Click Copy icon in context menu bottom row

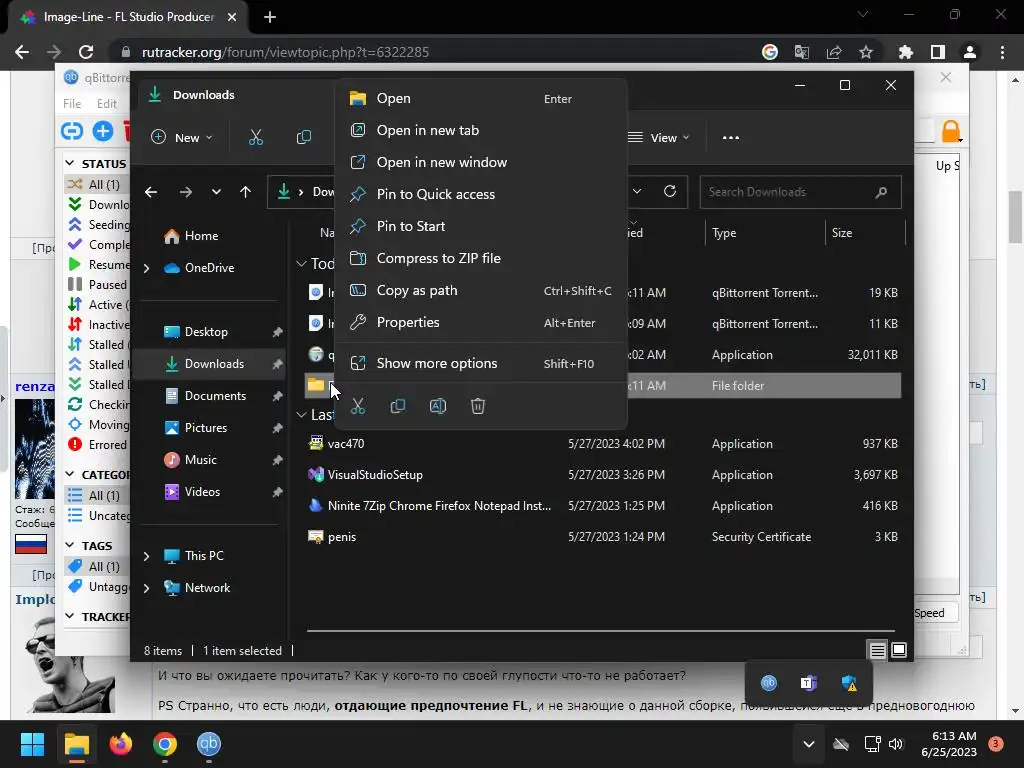(398, 406)
